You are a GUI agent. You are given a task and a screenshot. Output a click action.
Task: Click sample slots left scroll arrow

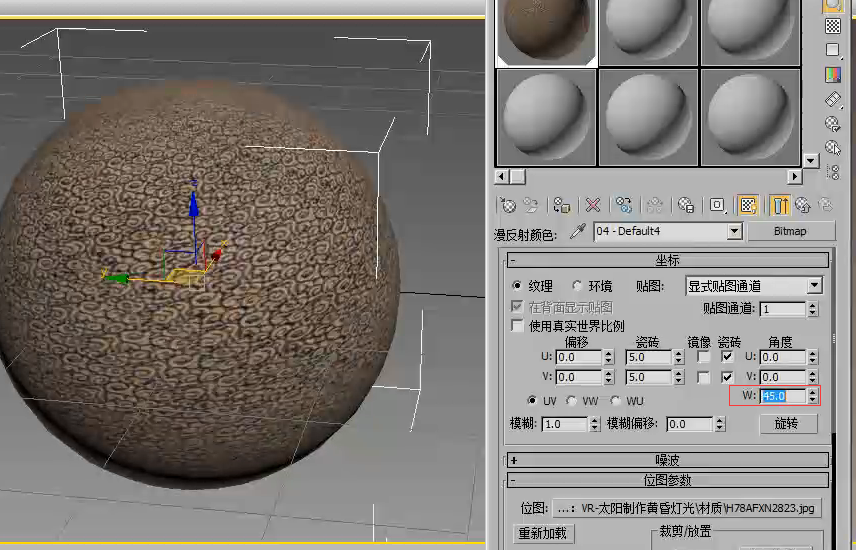[x=501, y=176]
